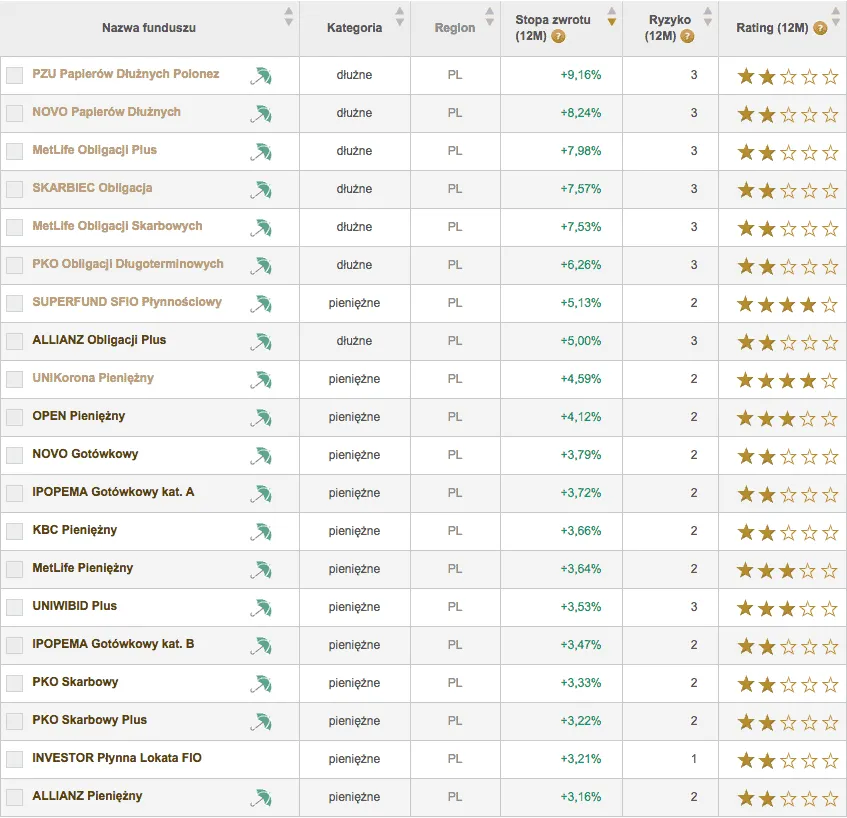Select the checkbox for SKARBIEC Obligacja
847x818 pixels.
(15, 189)
